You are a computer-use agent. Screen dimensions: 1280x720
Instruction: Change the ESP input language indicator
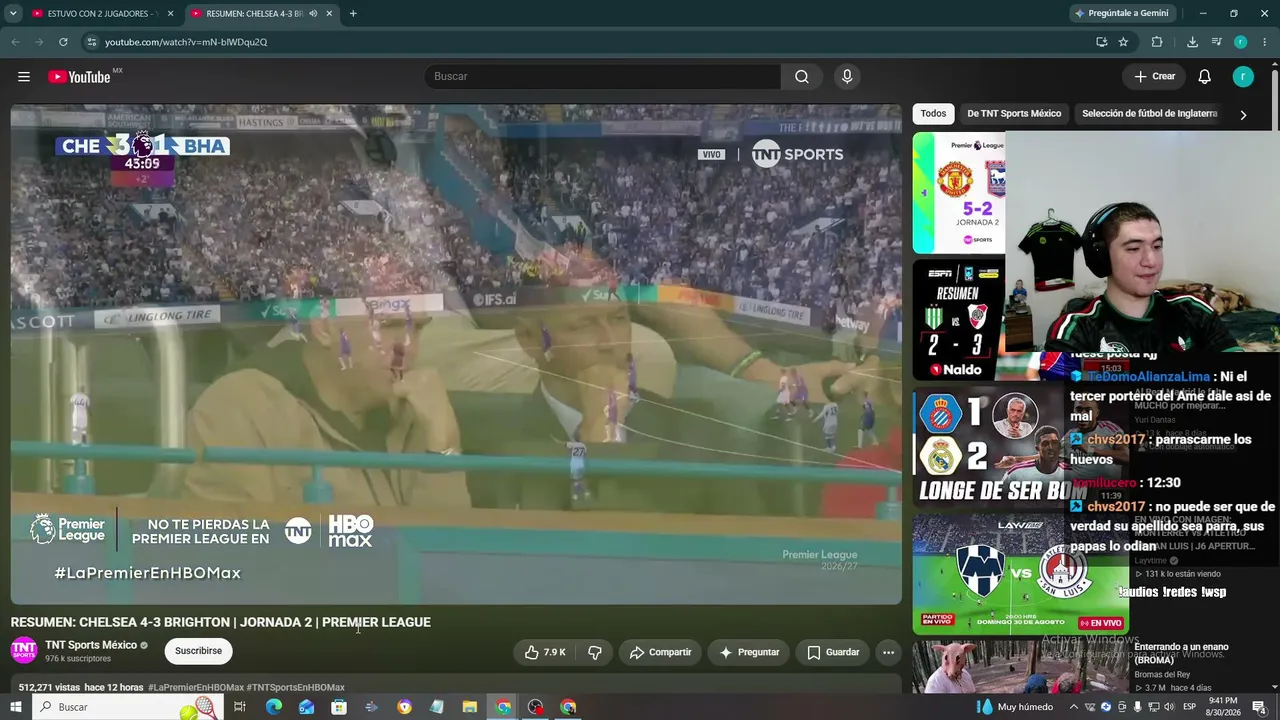pyautogui.click(x=1190, y=707)
